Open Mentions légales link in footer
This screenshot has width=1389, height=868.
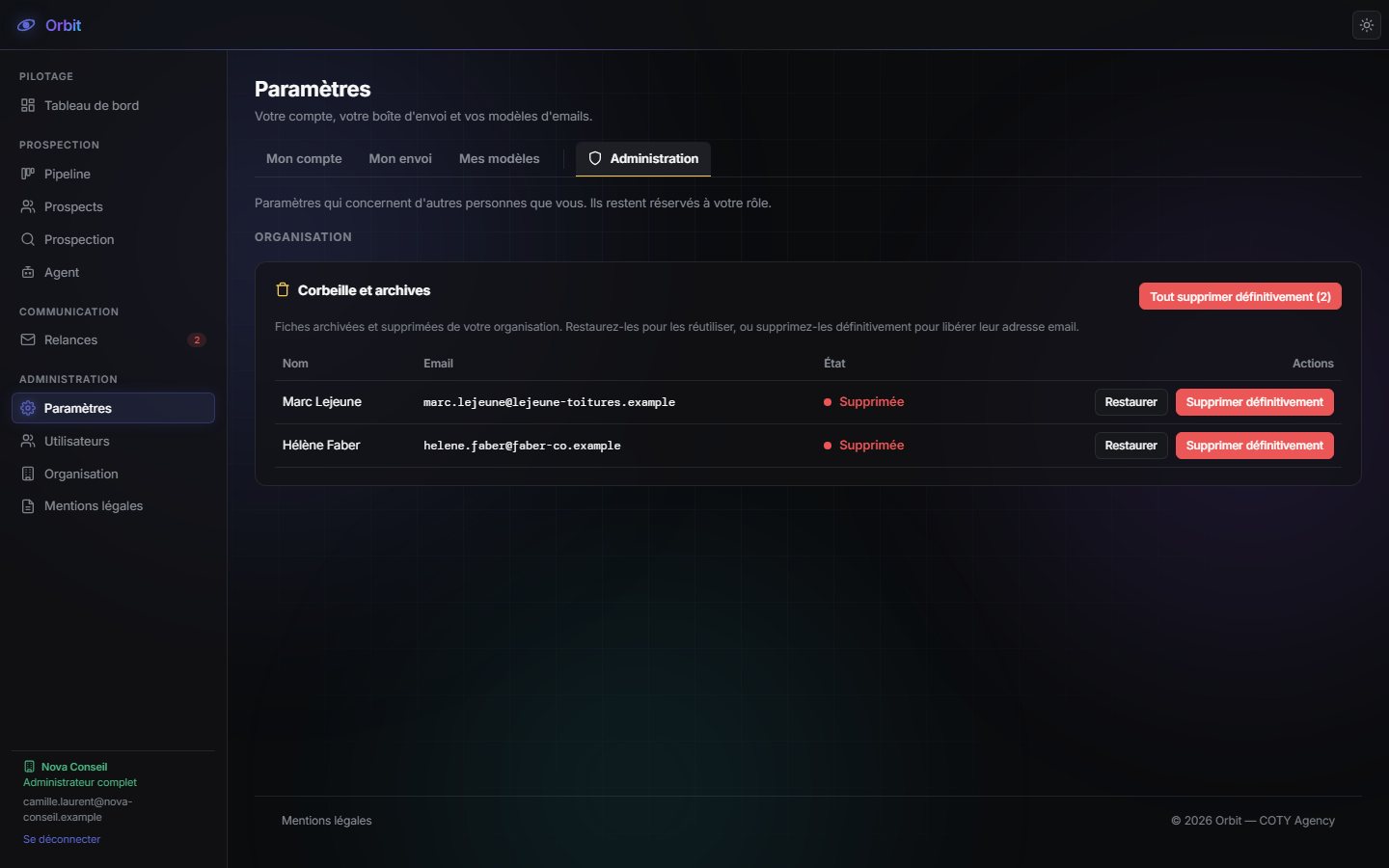[326, 821]
